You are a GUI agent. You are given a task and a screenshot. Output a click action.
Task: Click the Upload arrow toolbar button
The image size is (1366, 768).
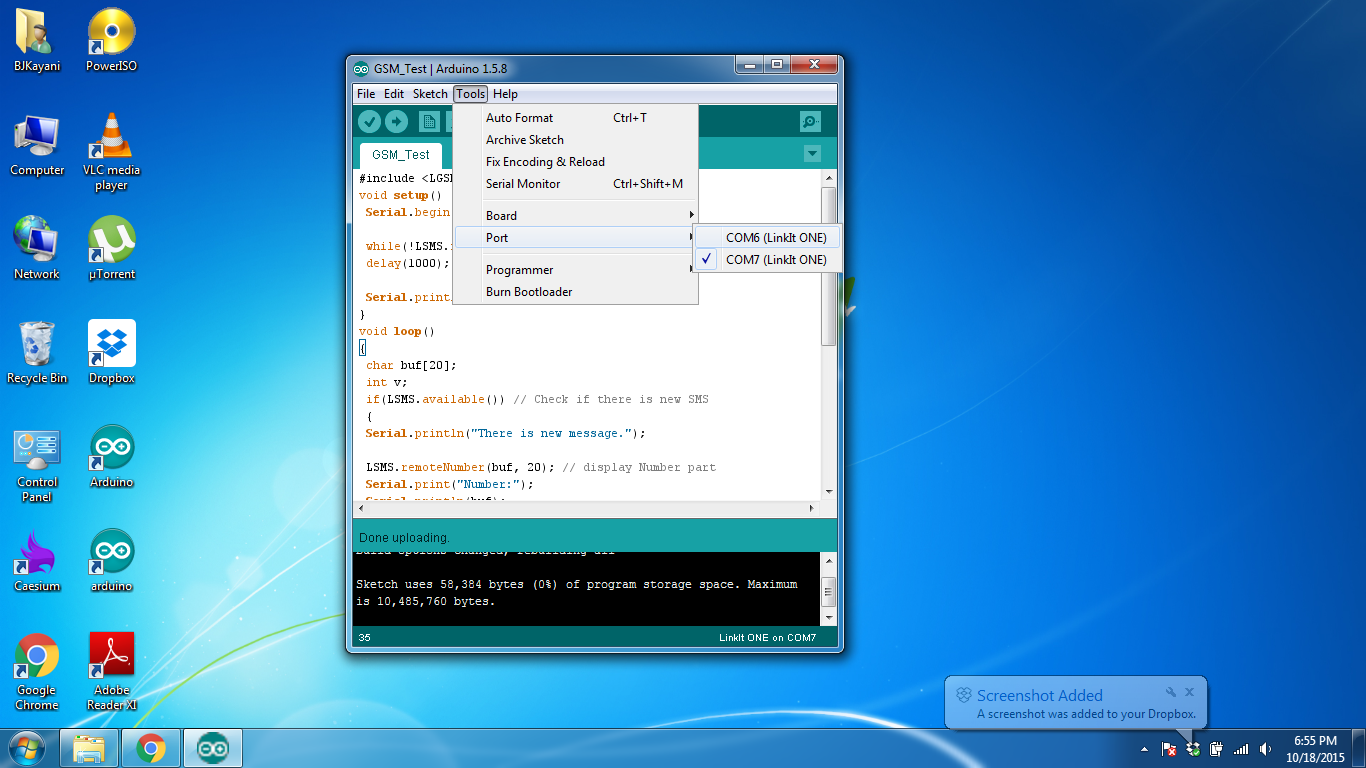point(397,122)
